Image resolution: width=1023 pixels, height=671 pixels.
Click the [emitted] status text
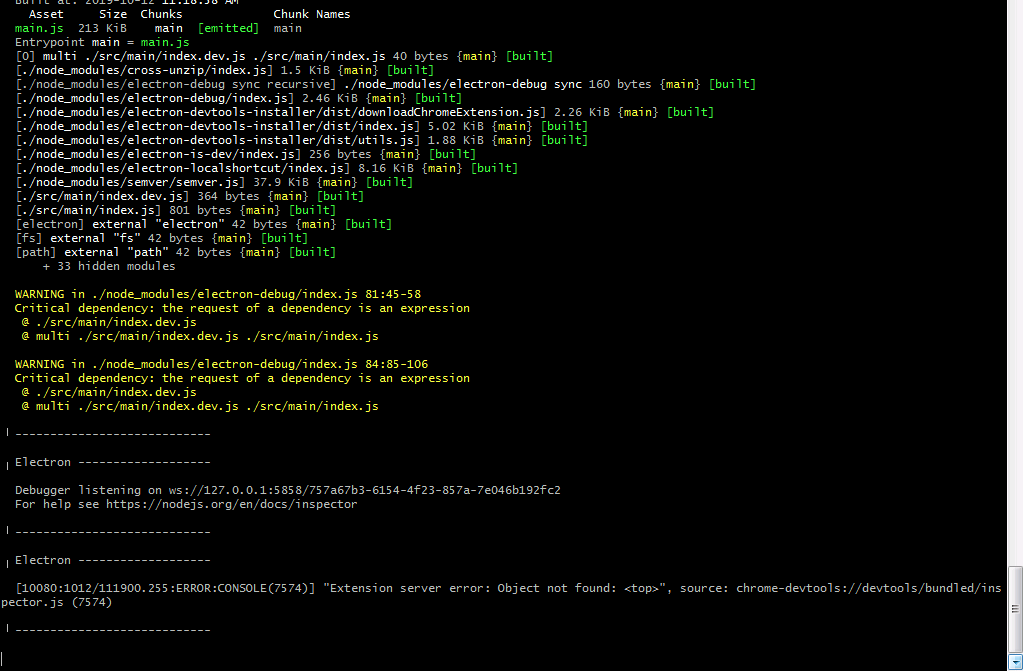[228, 28]
